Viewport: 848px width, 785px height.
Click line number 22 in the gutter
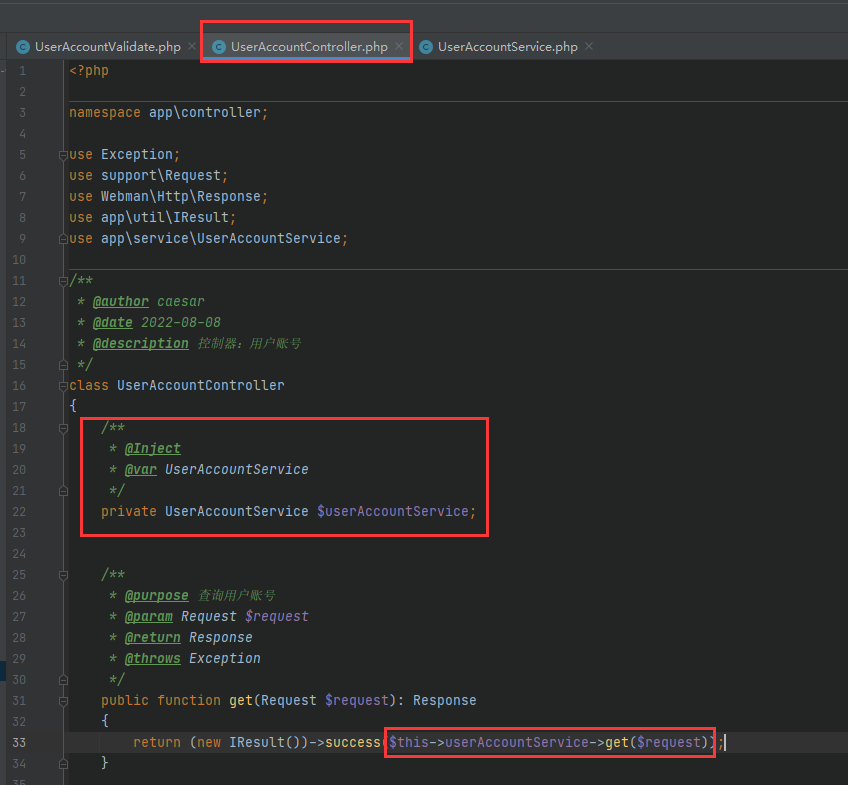pos(19,512)
